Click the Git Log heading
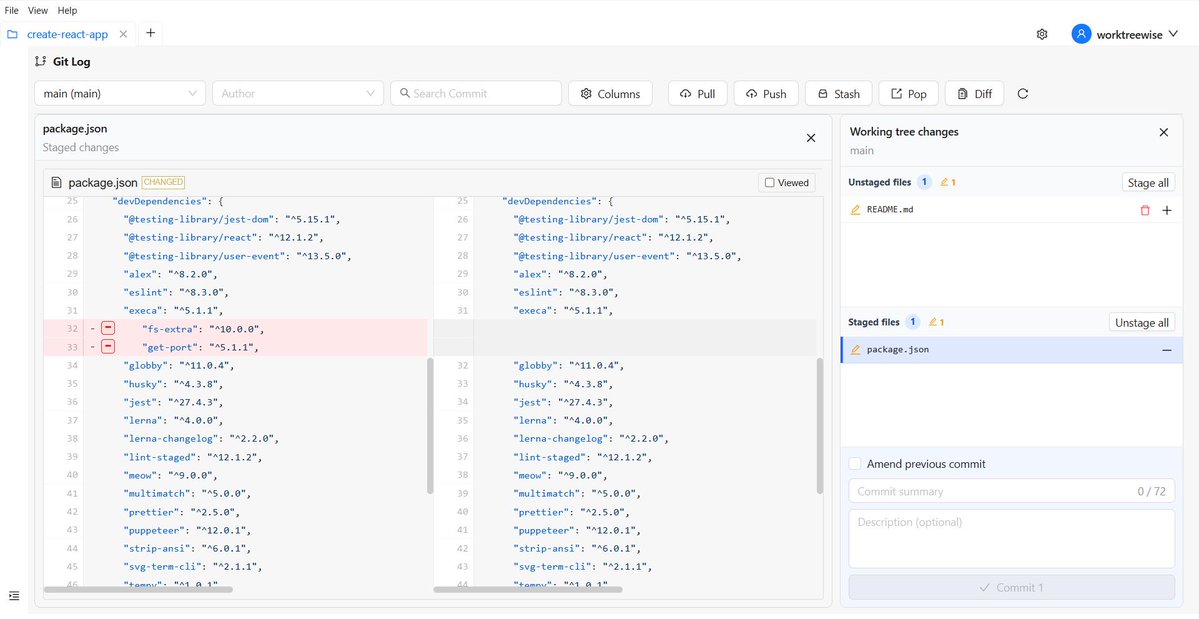1199x619 pixels. coord(72,62)
